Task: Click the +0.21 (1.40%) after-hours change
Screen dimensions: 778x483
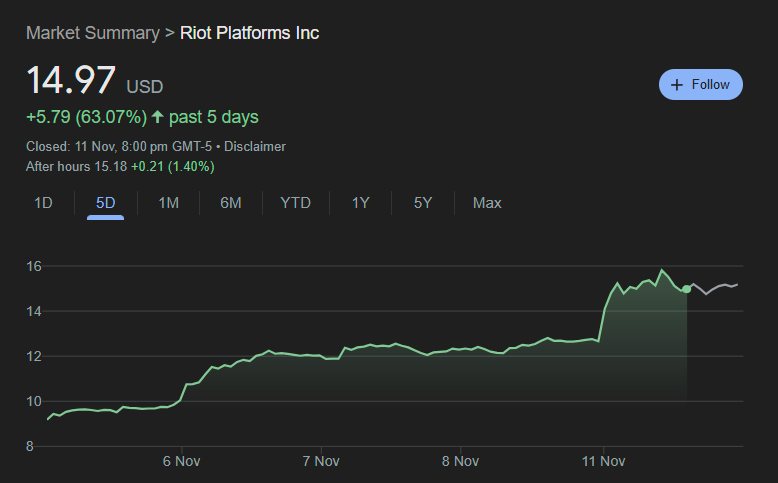Action: click(x=173, y=166)
